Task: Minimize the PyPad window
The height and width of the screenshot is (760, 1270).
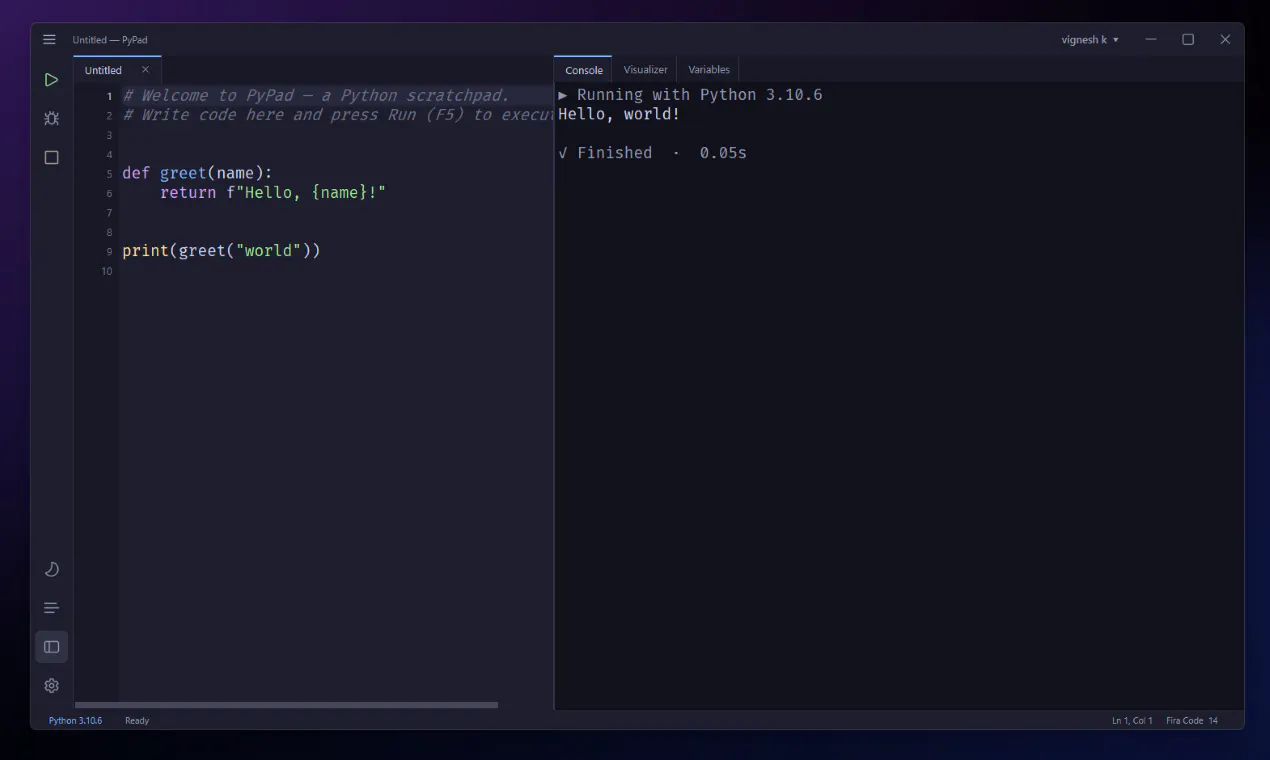Action: coord(1151,39)
